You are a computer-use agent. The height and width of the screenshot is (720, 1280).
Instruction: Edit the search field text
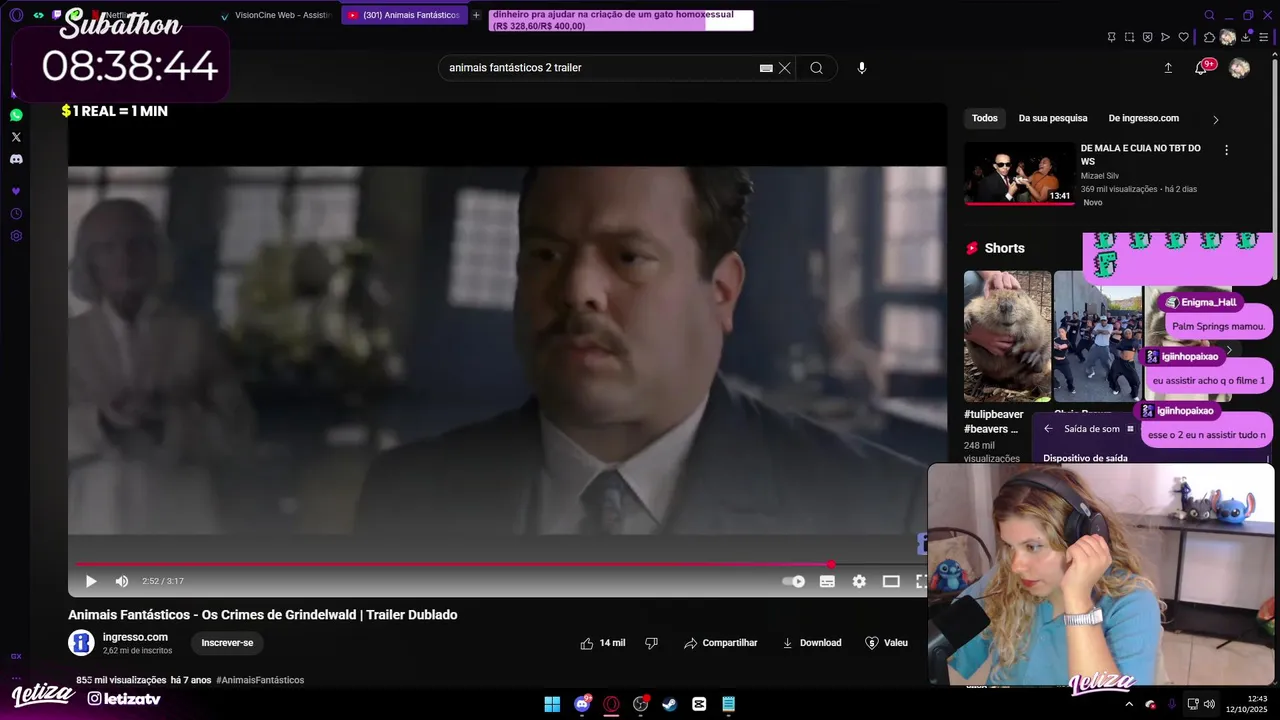[600, 68]
